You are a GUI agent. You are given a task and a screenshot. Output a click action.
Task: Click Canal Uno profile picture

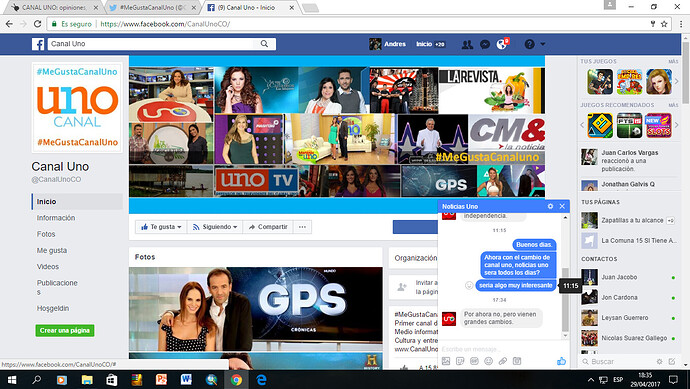pyautogui.click(x=77, y=107)
